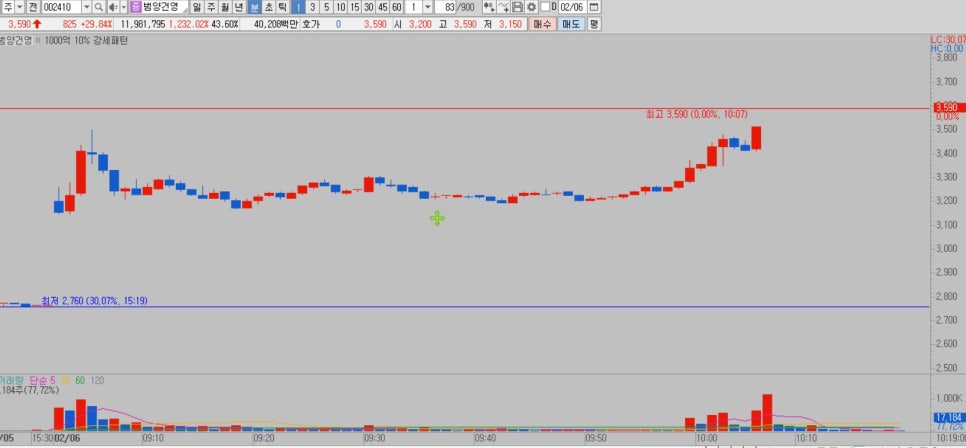The image size is (966, 448).
Task: Open the 주 type dropdown arrow
Action: [20, 7]
